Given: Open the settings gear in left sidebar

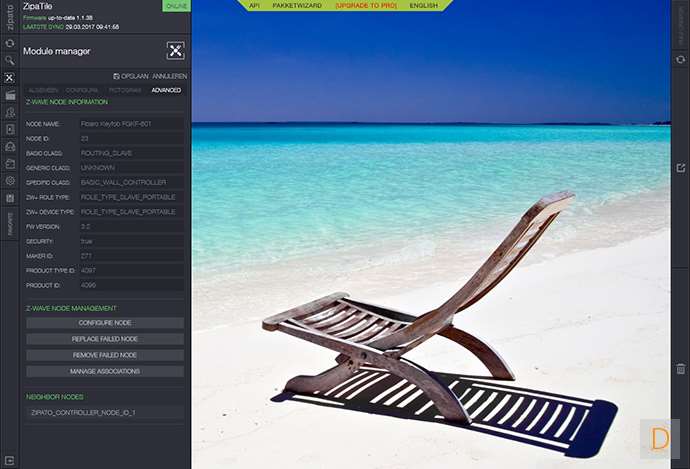Looking at the screenshot, I should tap(10, 181).
